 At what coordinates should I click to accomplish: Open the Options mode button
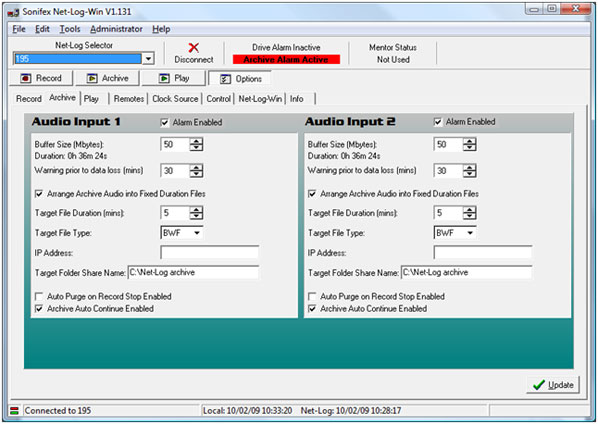[240, 79]
